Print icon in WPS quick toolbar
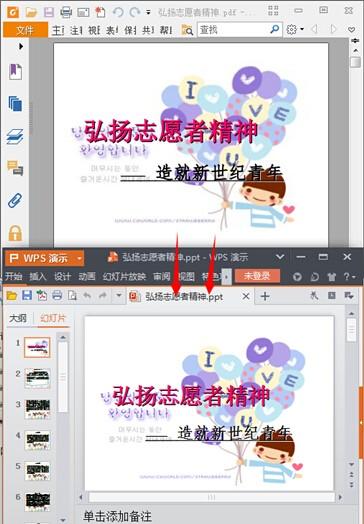 pos(57,296)
